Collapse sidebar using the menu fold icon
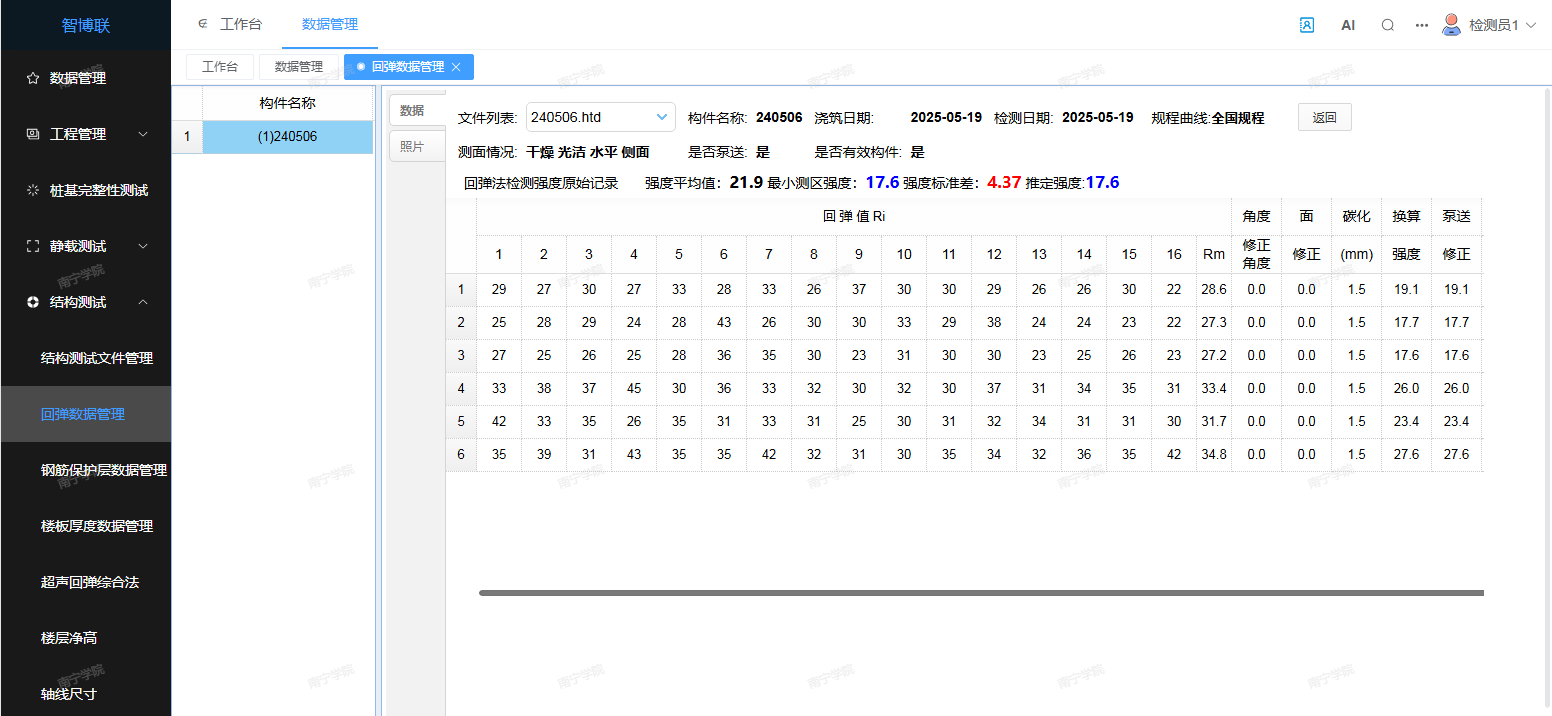The height and width of the screenshot is (716, 1552). [202, 24]
